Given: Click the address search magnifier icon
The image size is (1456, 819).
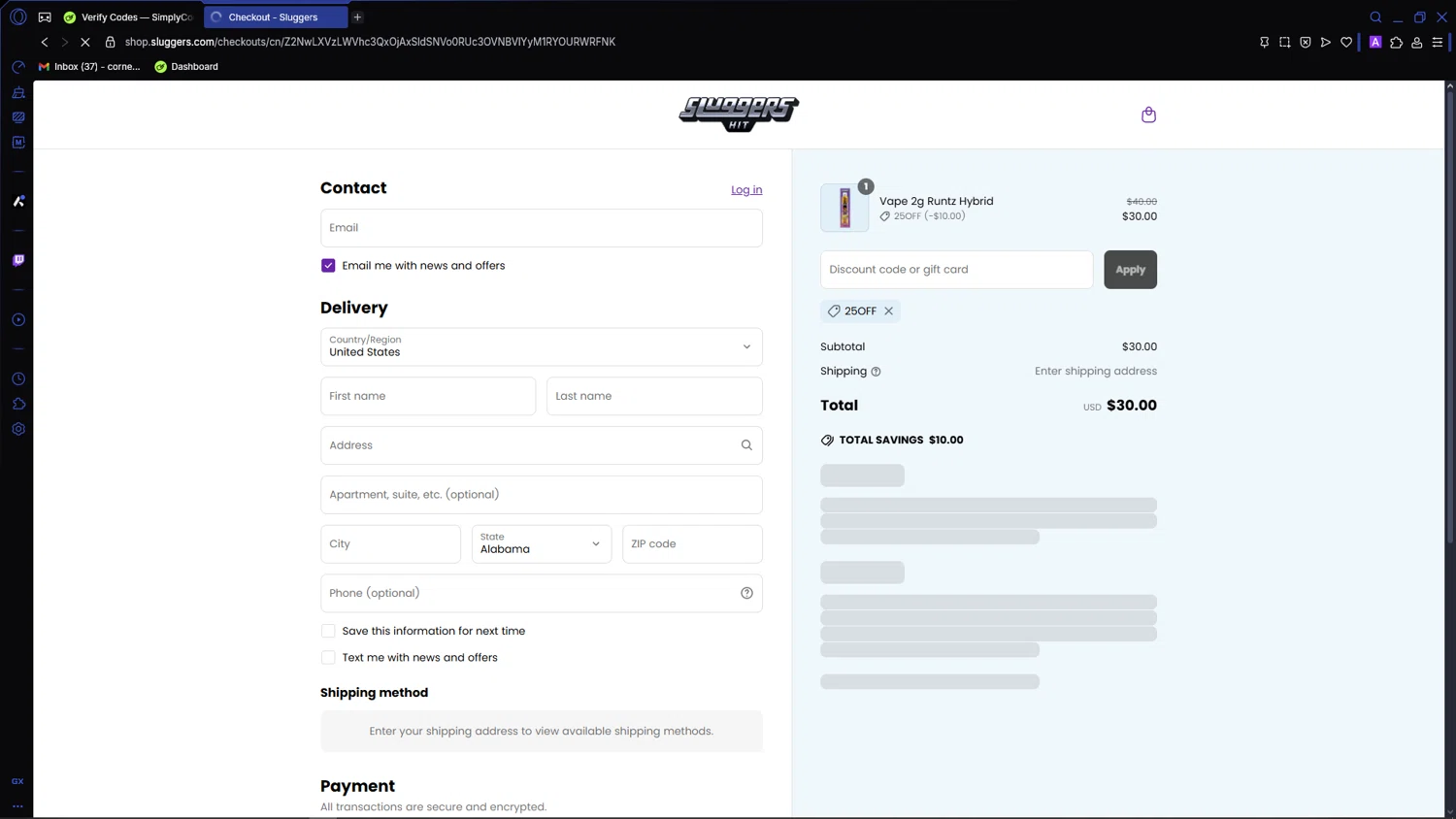Looking at the screenshot, I should coord(746,445).
